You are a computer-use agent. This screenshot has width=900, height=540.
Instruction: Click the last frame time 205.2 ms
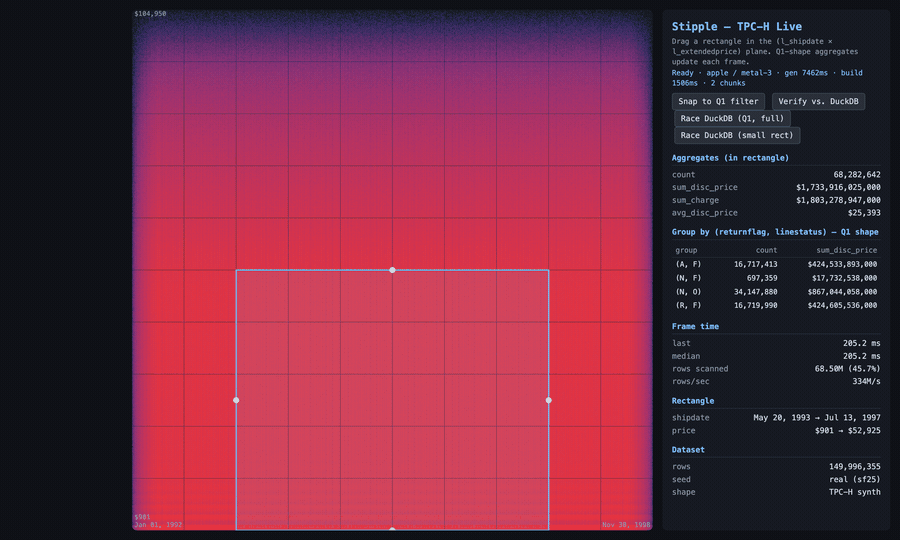point(861,343)
